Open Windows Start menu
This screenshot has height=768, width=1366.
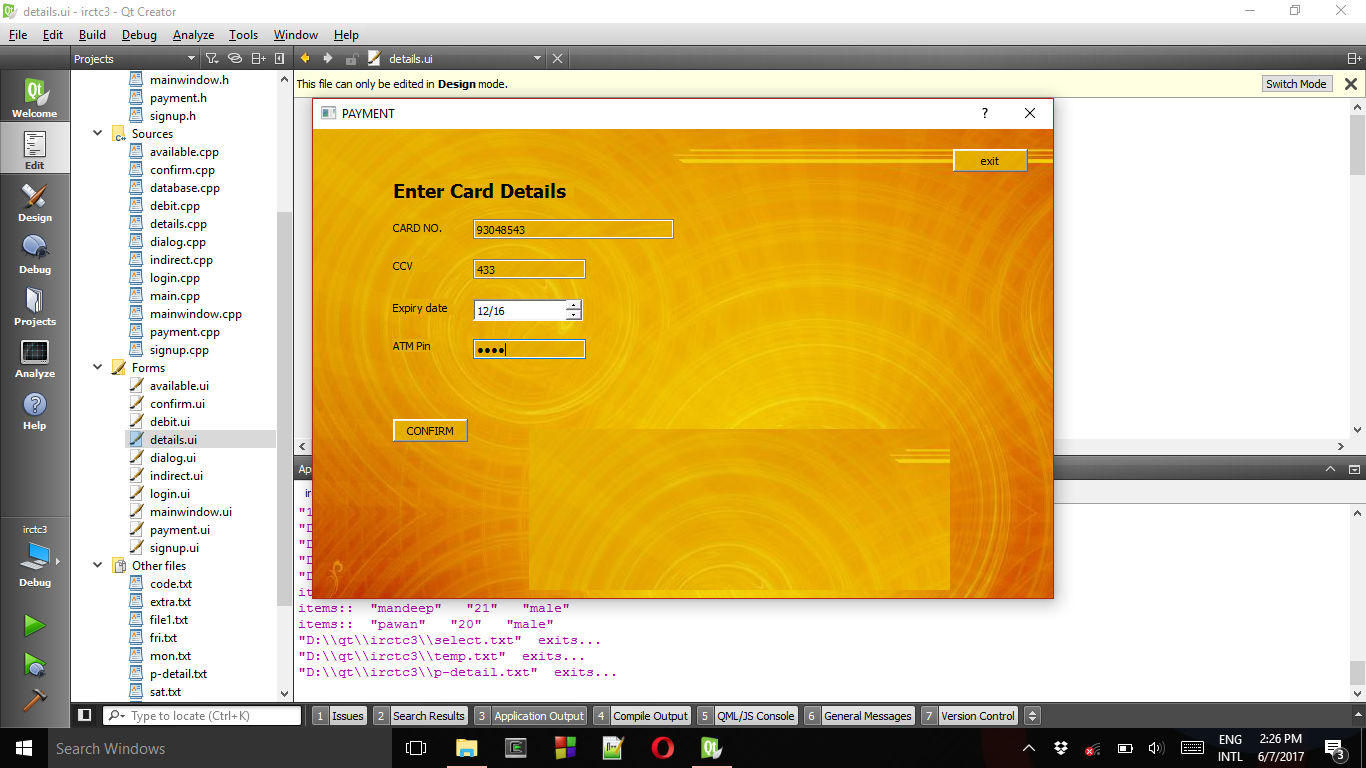click(x=23, y=748)
